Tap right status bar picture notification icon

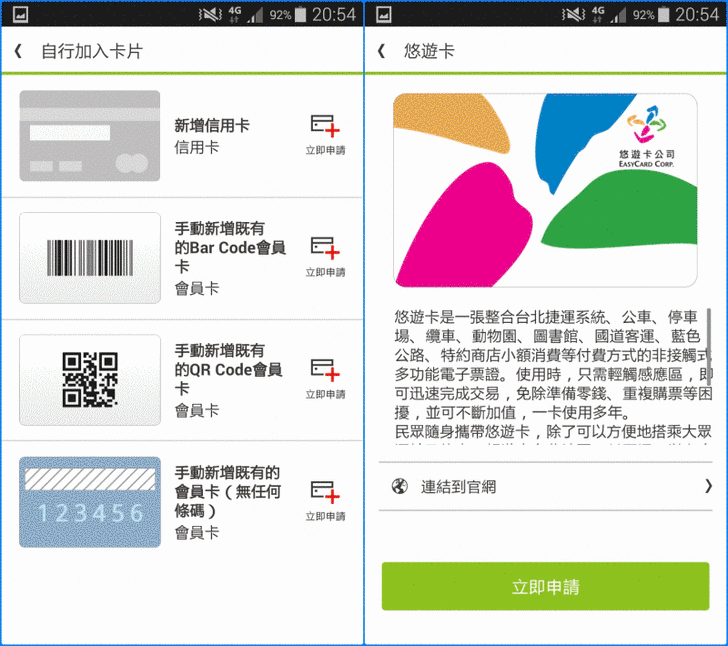tap(383, 14)
